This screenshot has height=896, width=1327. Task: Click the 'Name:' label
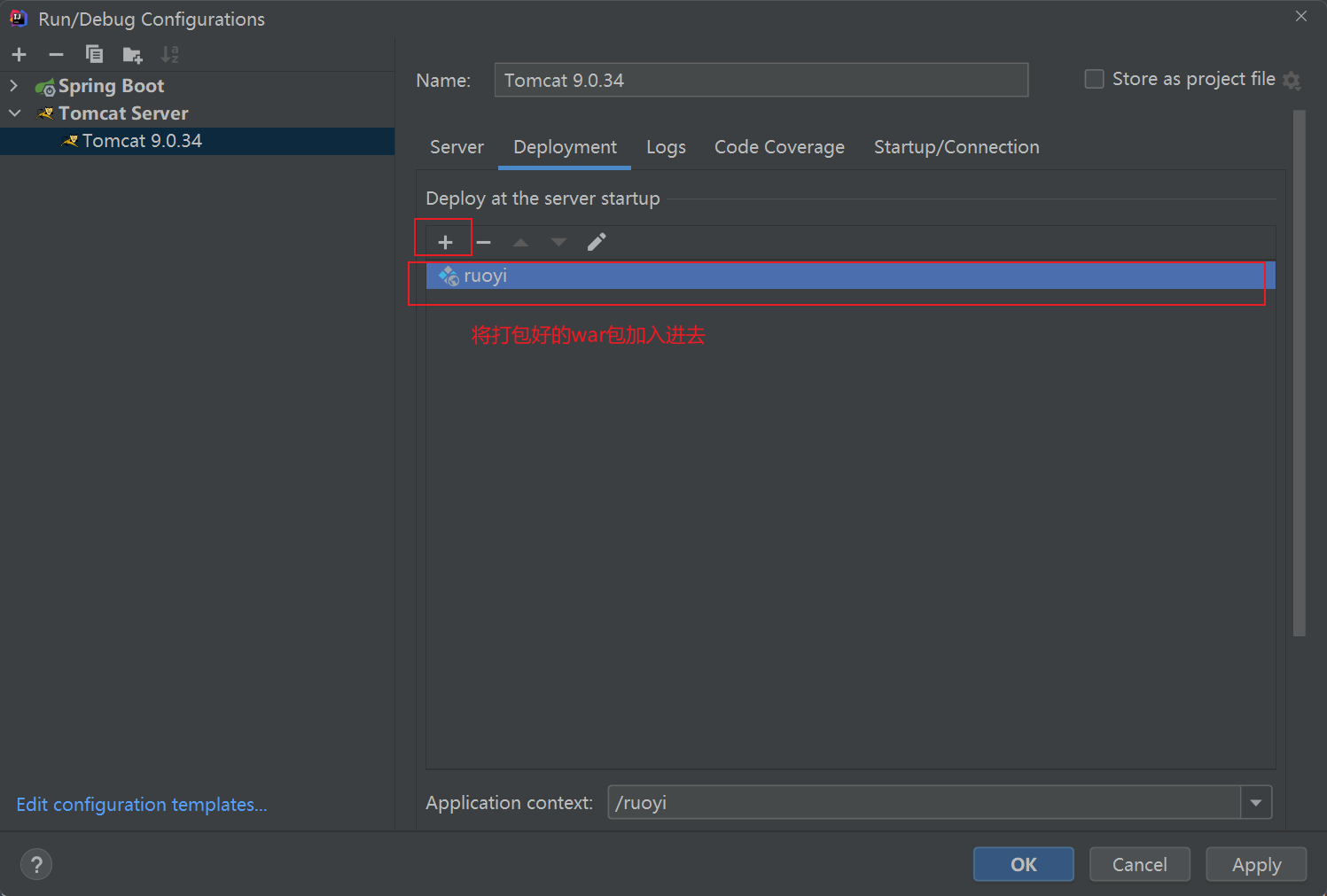pyautogui.click(x=443, y=81)
